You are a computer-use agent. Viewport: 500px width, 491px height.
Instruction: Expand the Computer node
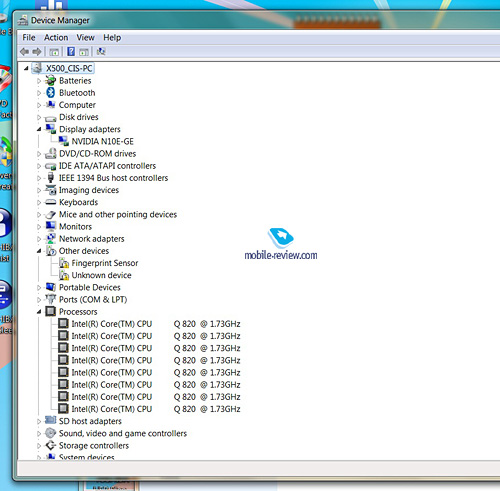(x=39, y=105)
